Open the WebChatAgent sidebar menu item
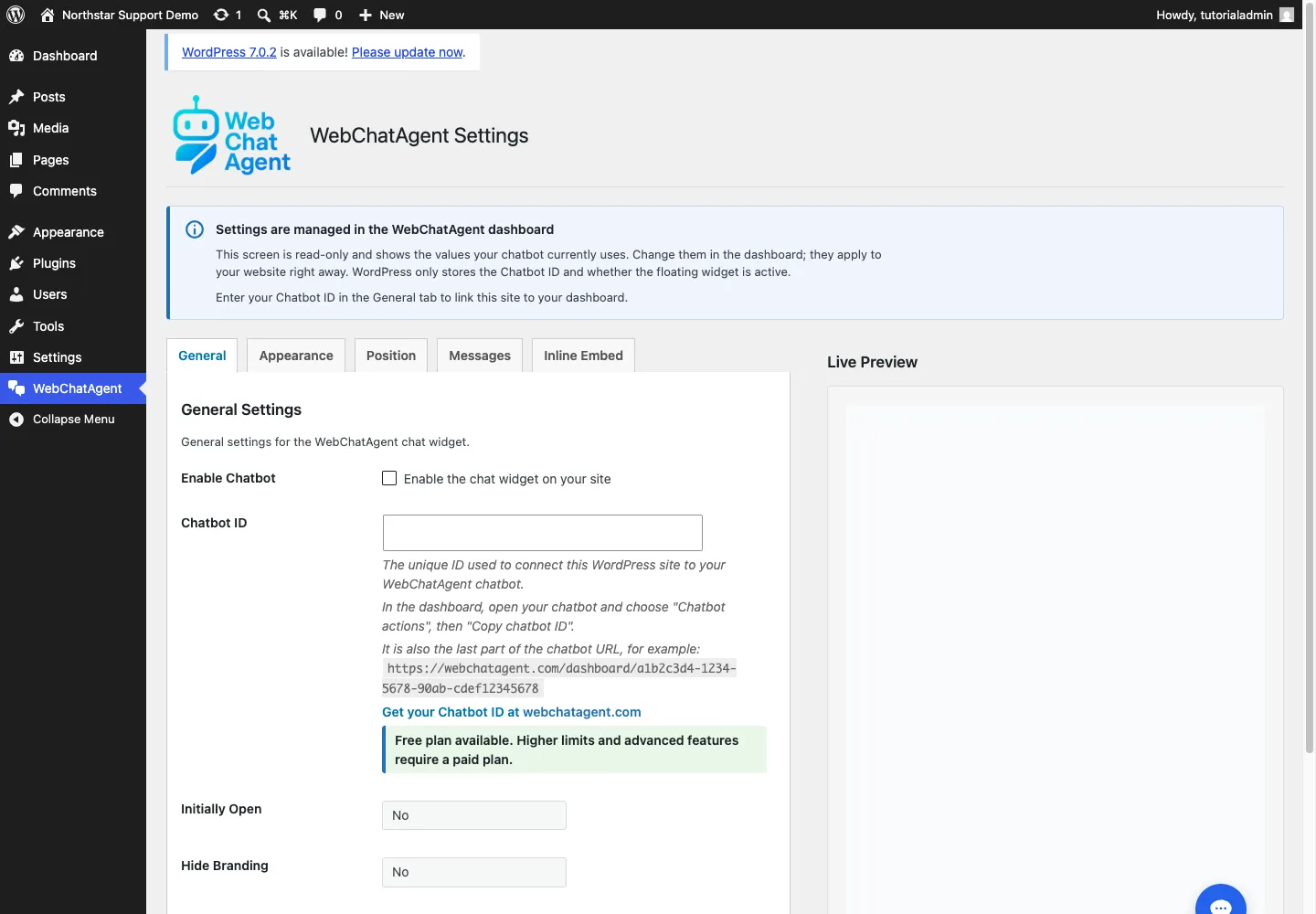The image size is (1316, 914). (x=73, y=388)
